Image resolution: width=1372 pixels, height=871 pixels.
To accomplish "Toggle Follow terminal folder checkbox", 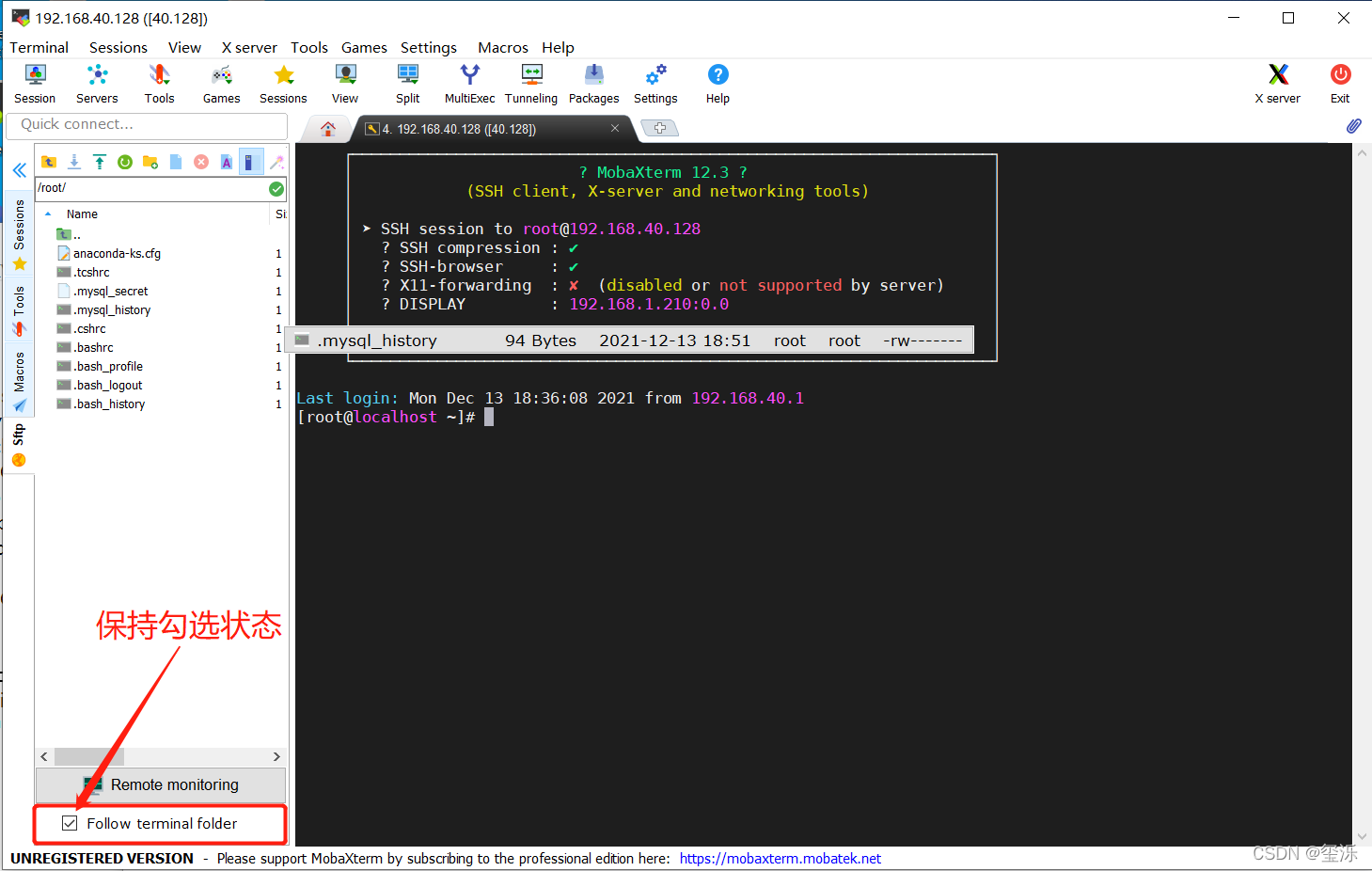I will [x=70, y=823].
